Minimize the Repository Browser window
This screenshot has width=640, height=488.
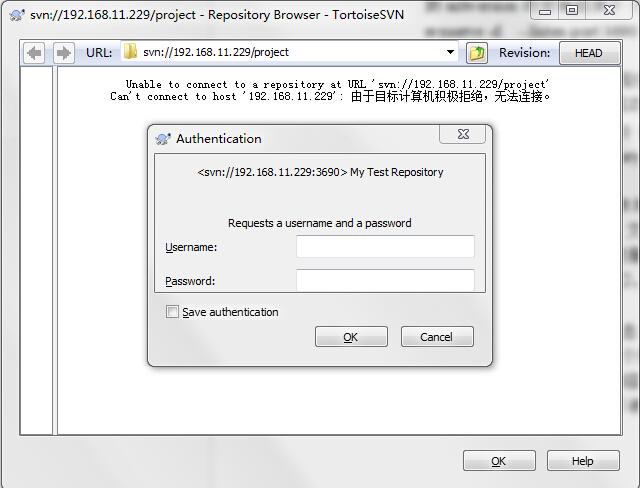[x=546, y=10]
